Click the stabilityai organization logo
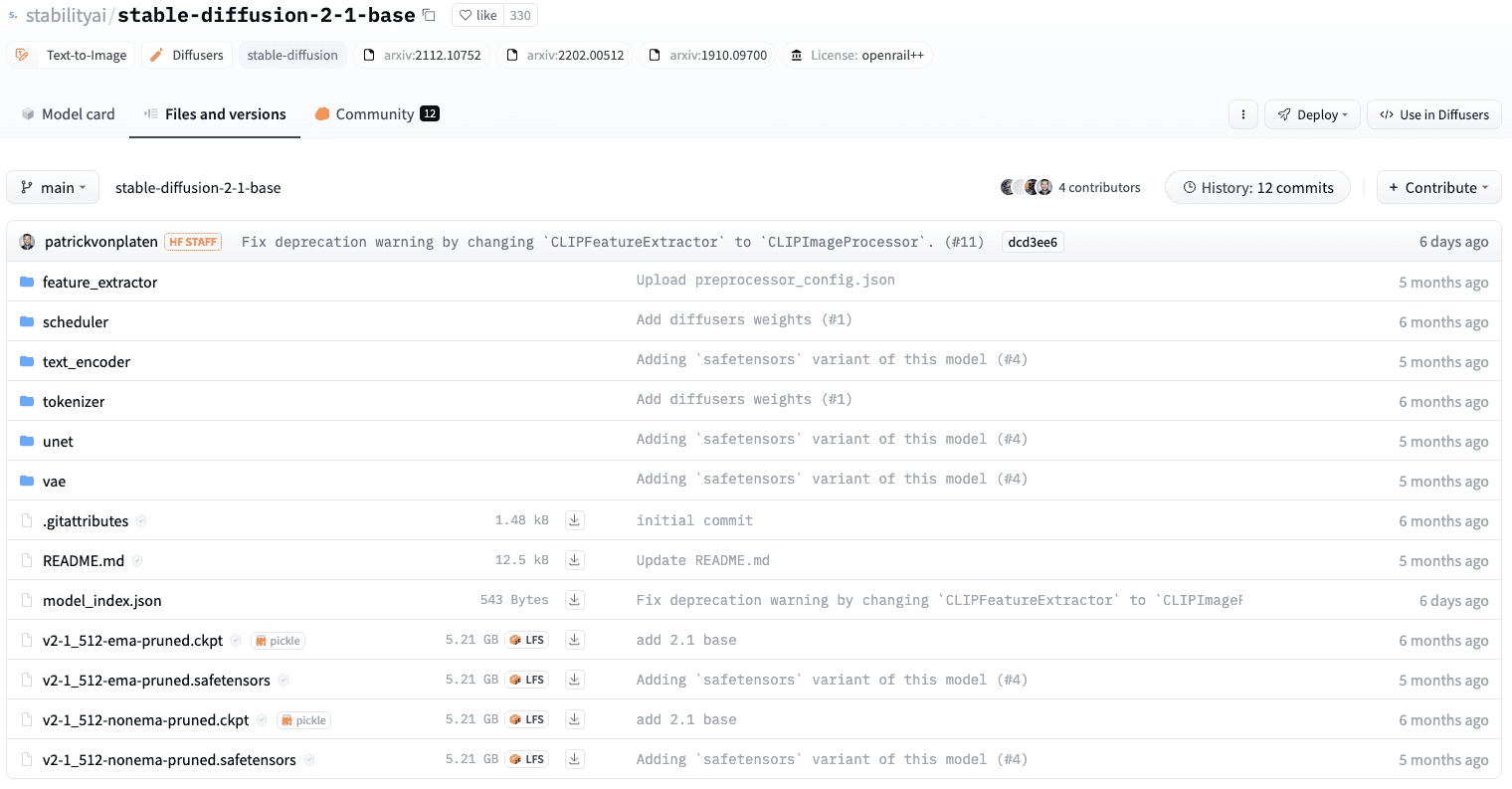Image resolution: width=1512 pixels, height=789 pixels. pos(13,15)
